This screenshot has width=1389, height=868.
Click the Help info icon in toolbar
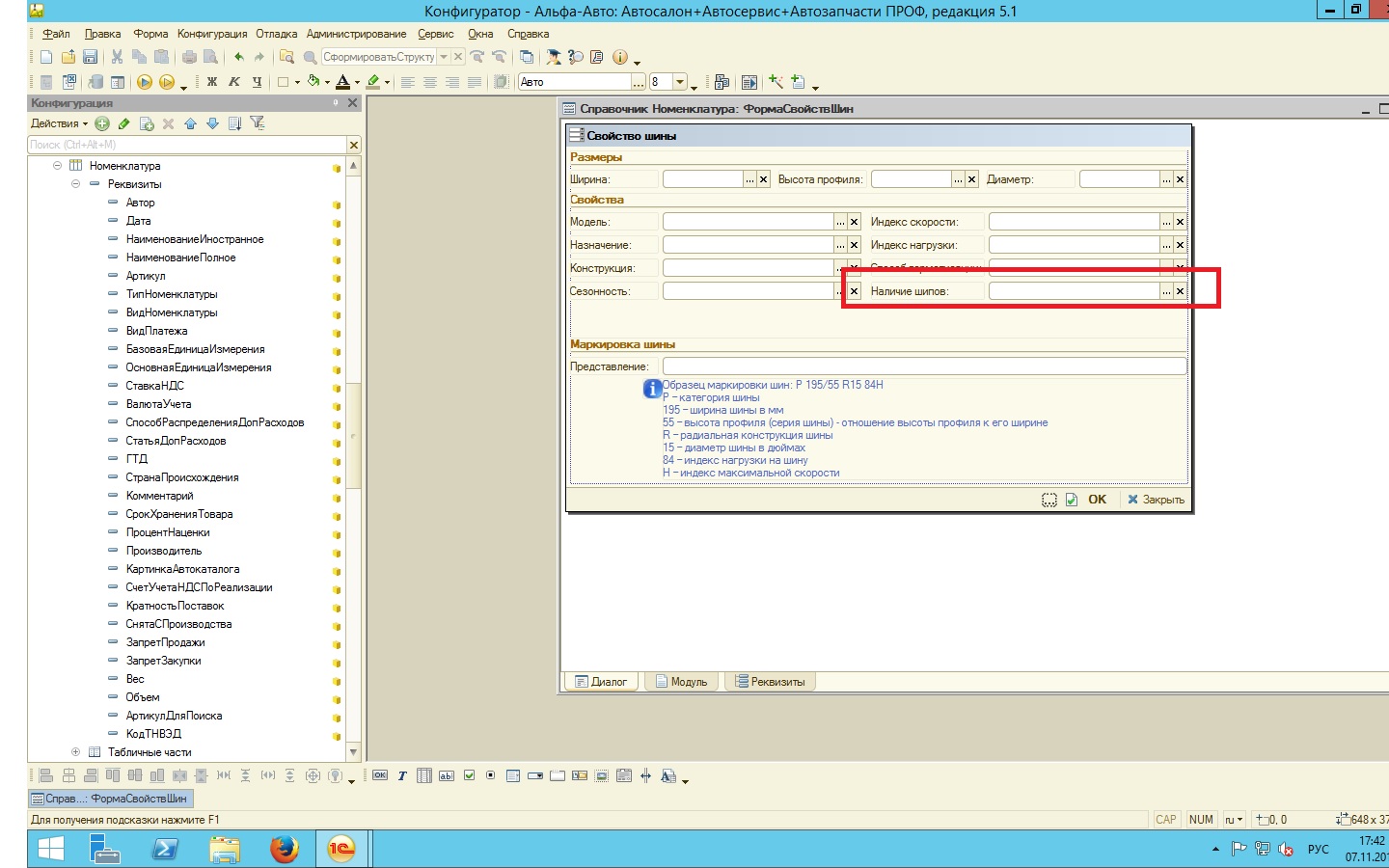(x=620, y=57)
